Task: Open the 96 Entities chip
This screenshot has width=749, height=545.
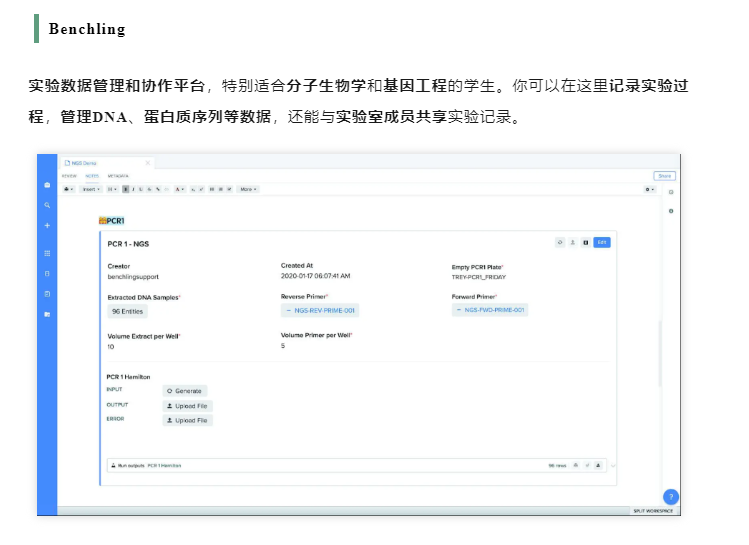Action: (x=128, y=311)
